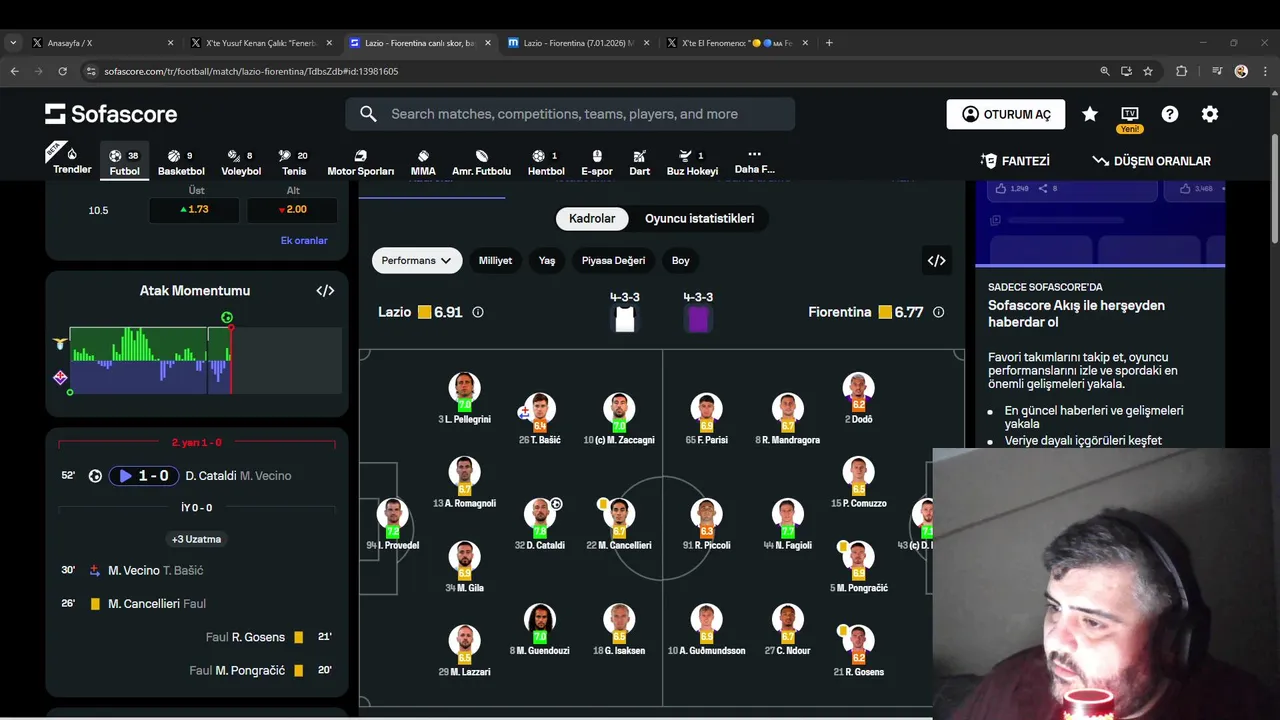The image size is (1280, 720).
Task: Select the Buz Hokeyi category
Action: click(x=692, y=162)
